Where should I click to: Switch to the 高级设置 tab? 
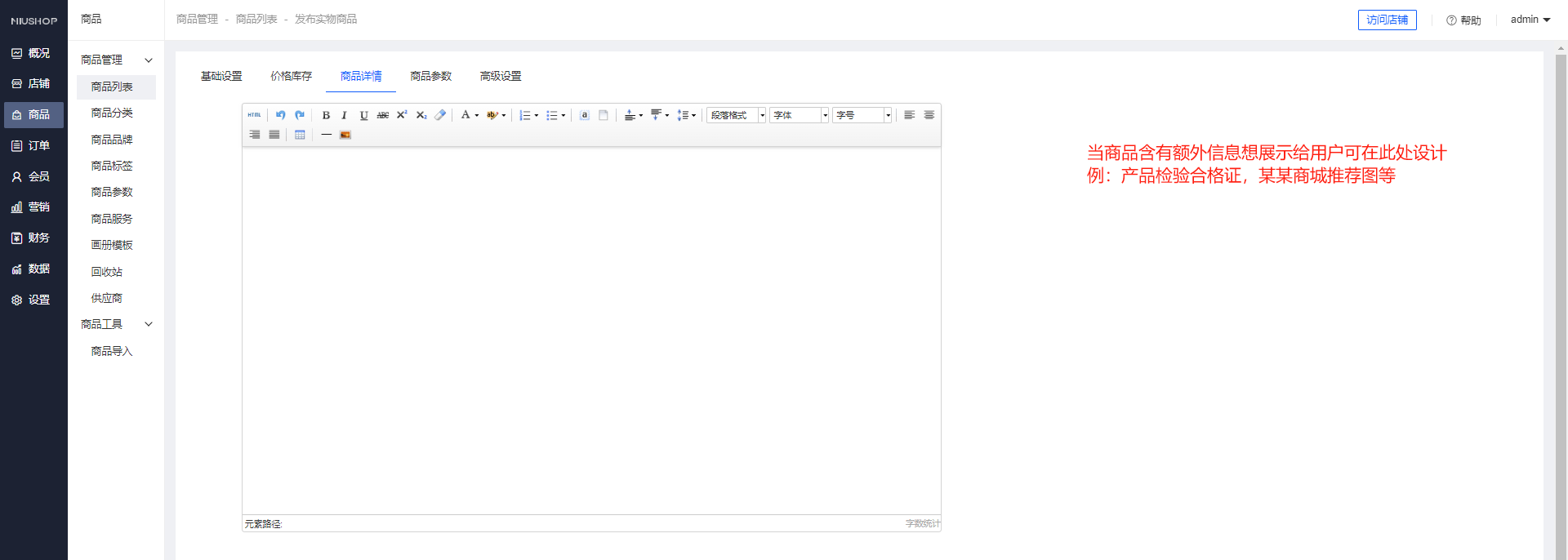(x=501, y=76)
